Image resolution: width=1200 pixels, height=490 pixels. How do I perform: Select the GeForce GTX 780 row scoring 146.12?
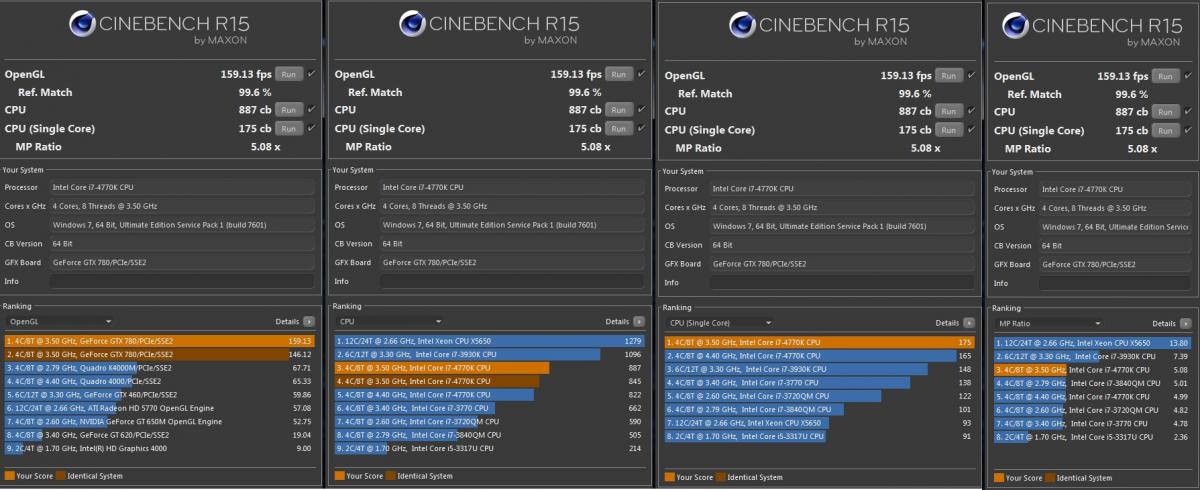tap(159, 354)
